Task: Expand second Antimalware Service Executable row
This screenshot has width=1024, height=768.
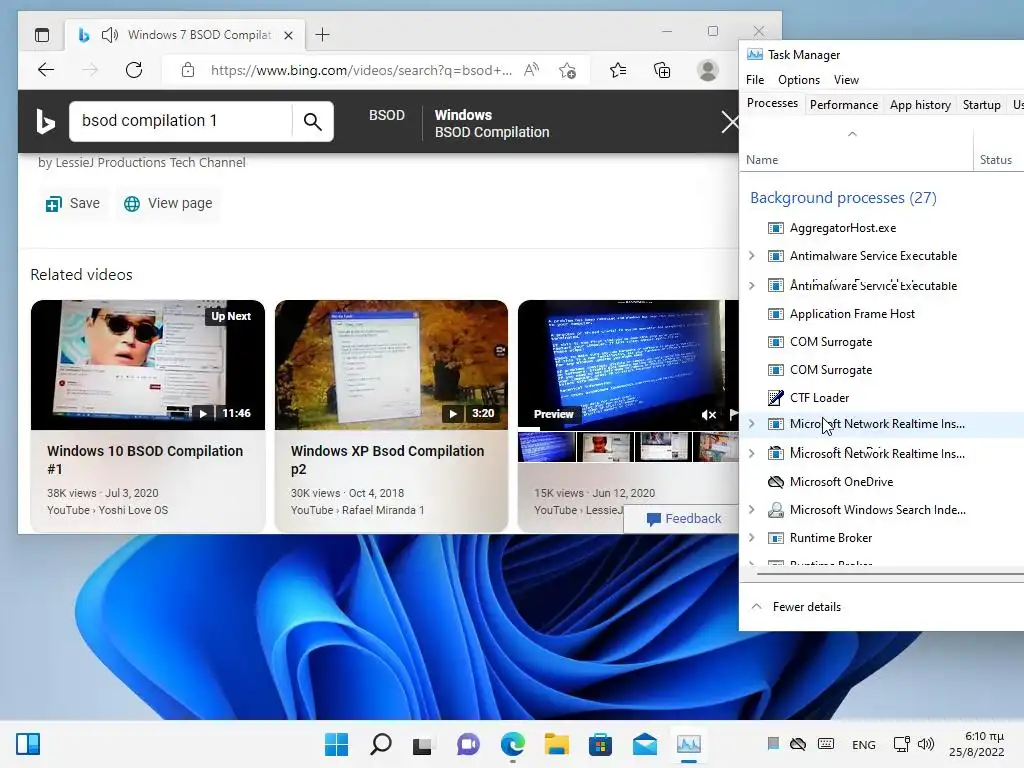Action: click(752, 285)
